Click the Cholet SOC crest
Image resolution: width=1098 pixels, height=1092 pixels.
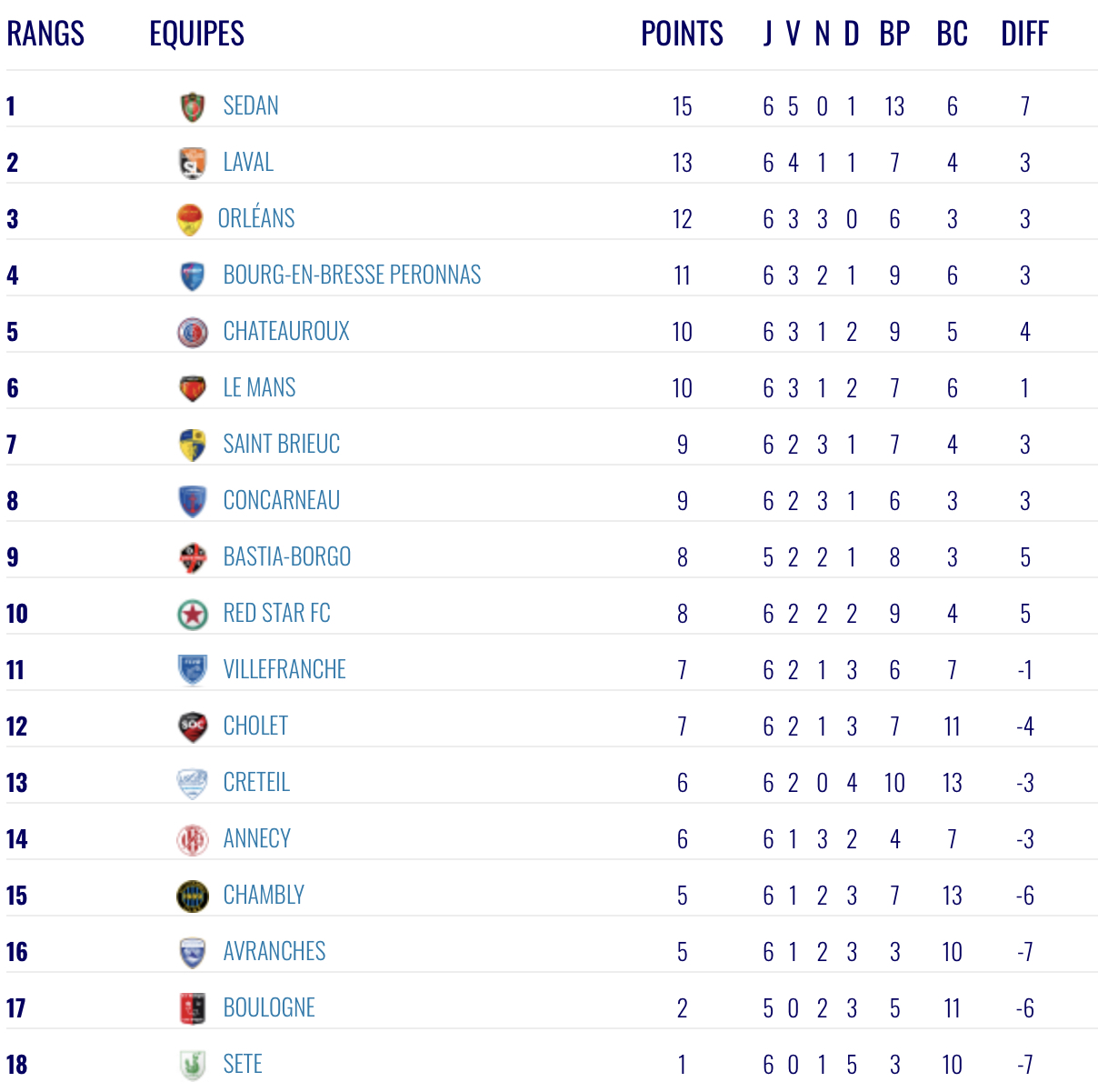(192, 726)
